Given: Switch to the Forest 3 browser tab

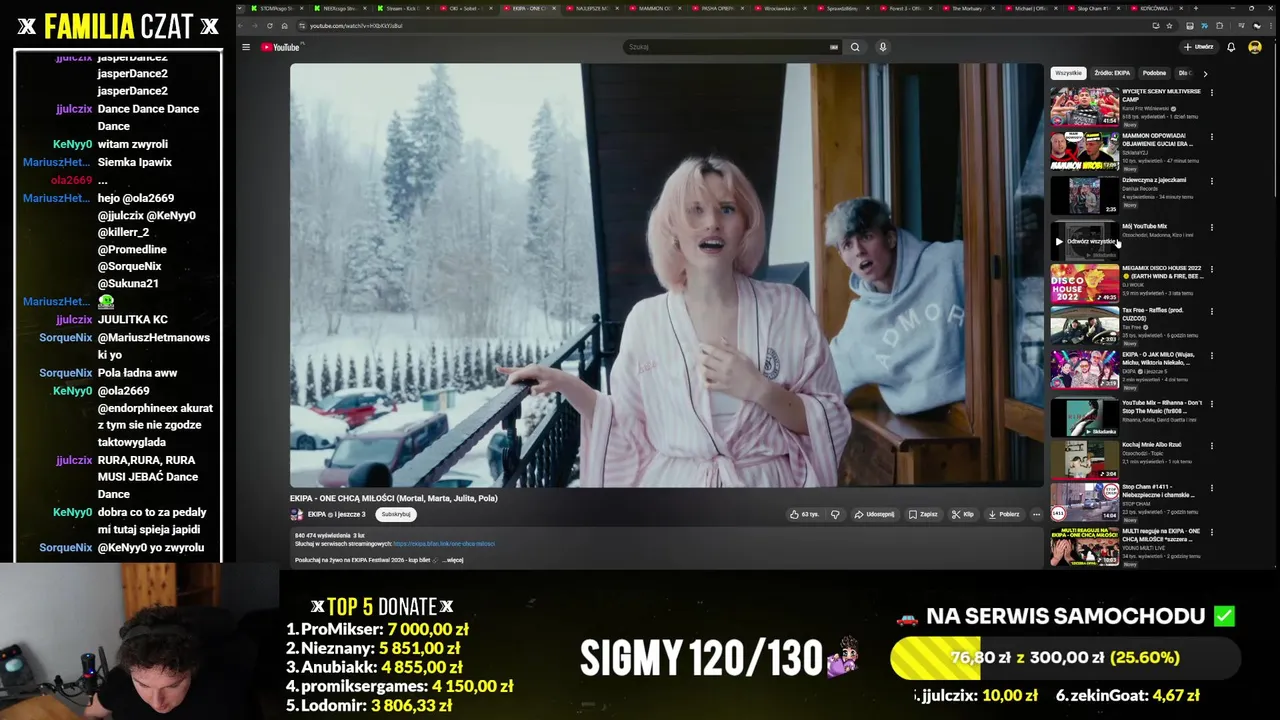Looking at the screenshot, I should pos(905,8).
